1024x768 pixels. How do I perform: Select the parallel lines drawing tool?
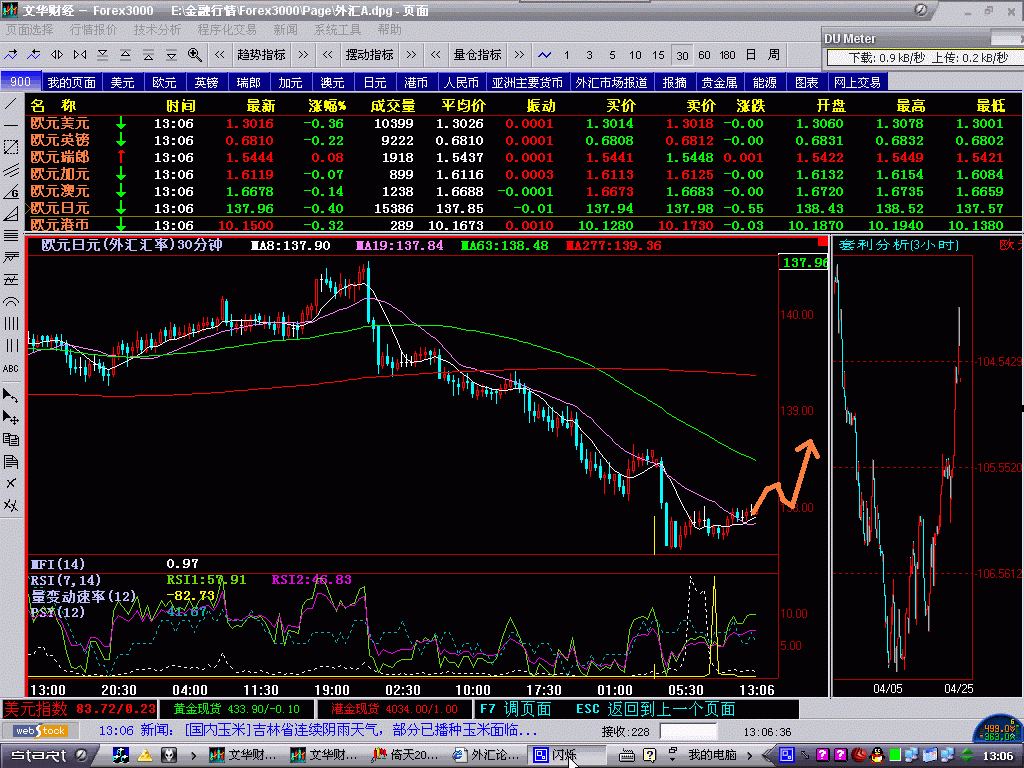[10, 170]
